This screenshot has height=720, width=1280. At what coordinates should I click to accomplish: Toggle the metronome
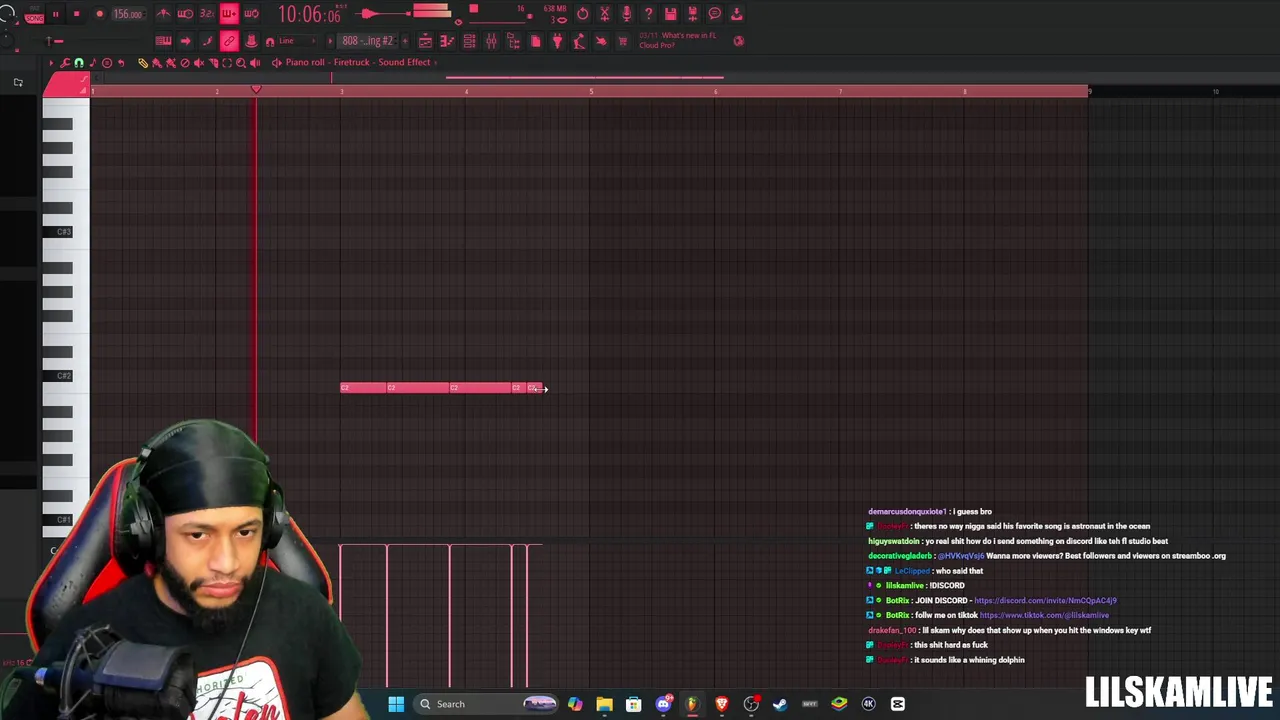click(162, 14)
